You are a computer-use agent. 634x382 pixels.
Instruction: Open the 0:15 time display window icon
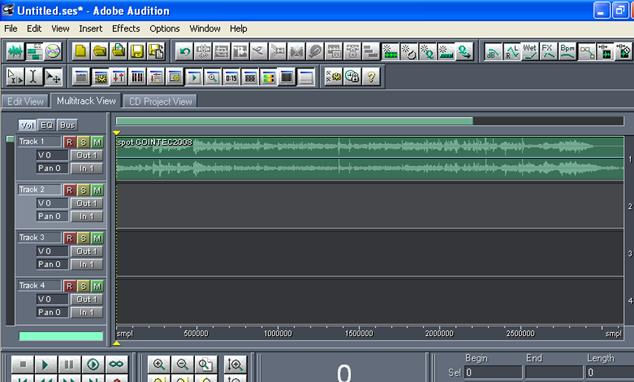tap(231, 76)
